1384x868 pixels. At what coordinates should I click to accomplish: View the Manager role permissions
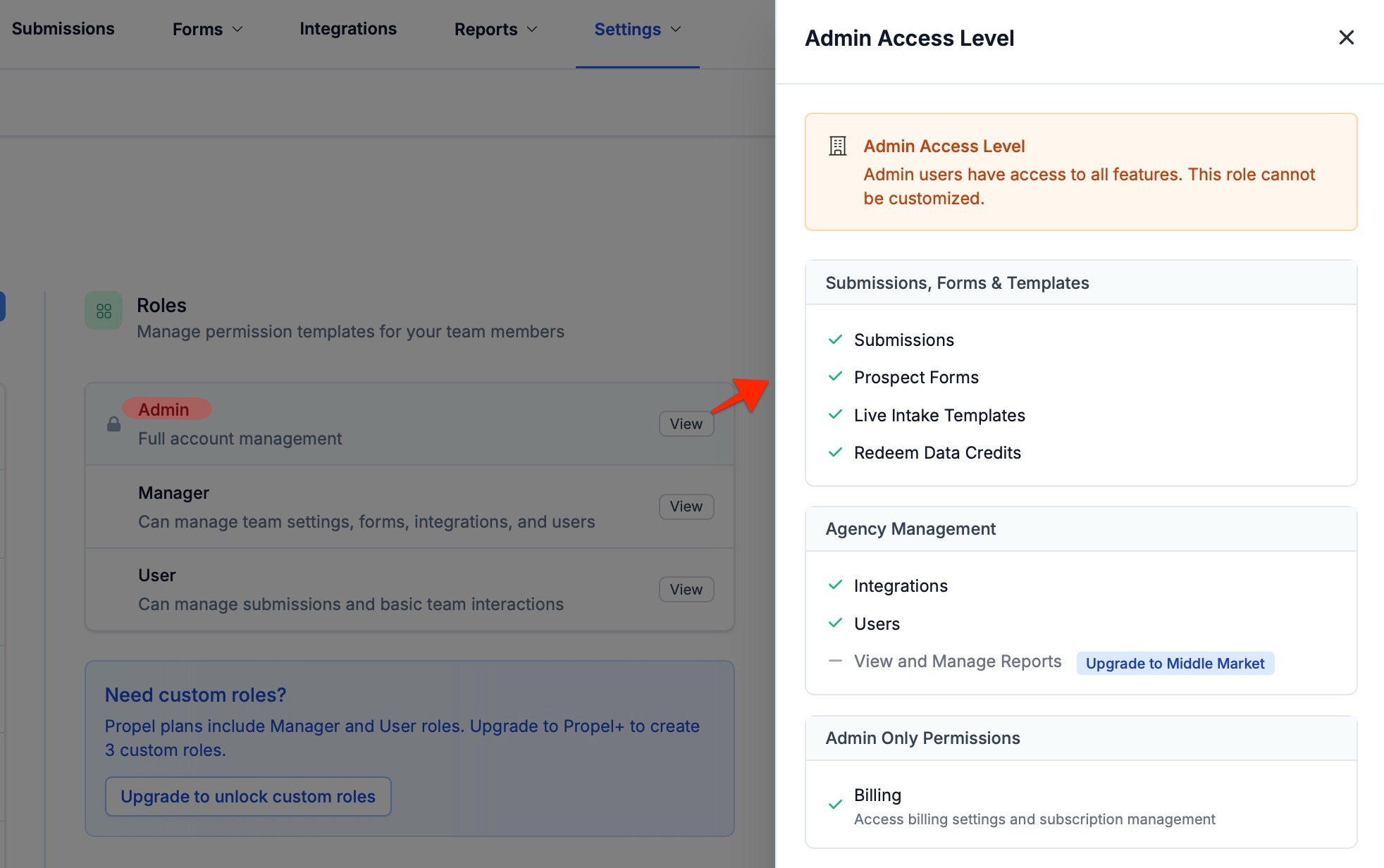tap(686, 507)
